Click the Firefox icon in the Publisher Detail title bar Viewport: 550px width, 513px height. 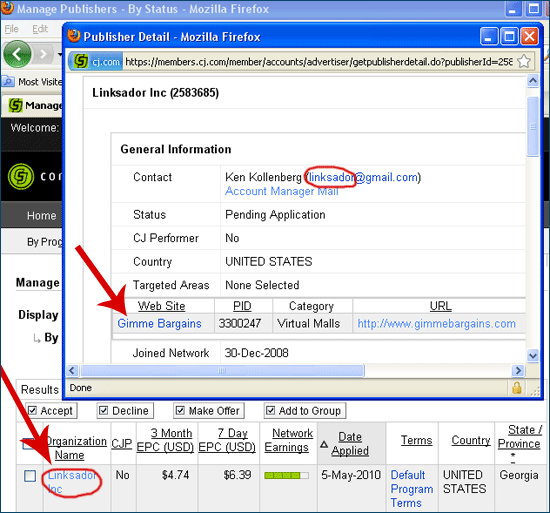click(x=74, y=36)
